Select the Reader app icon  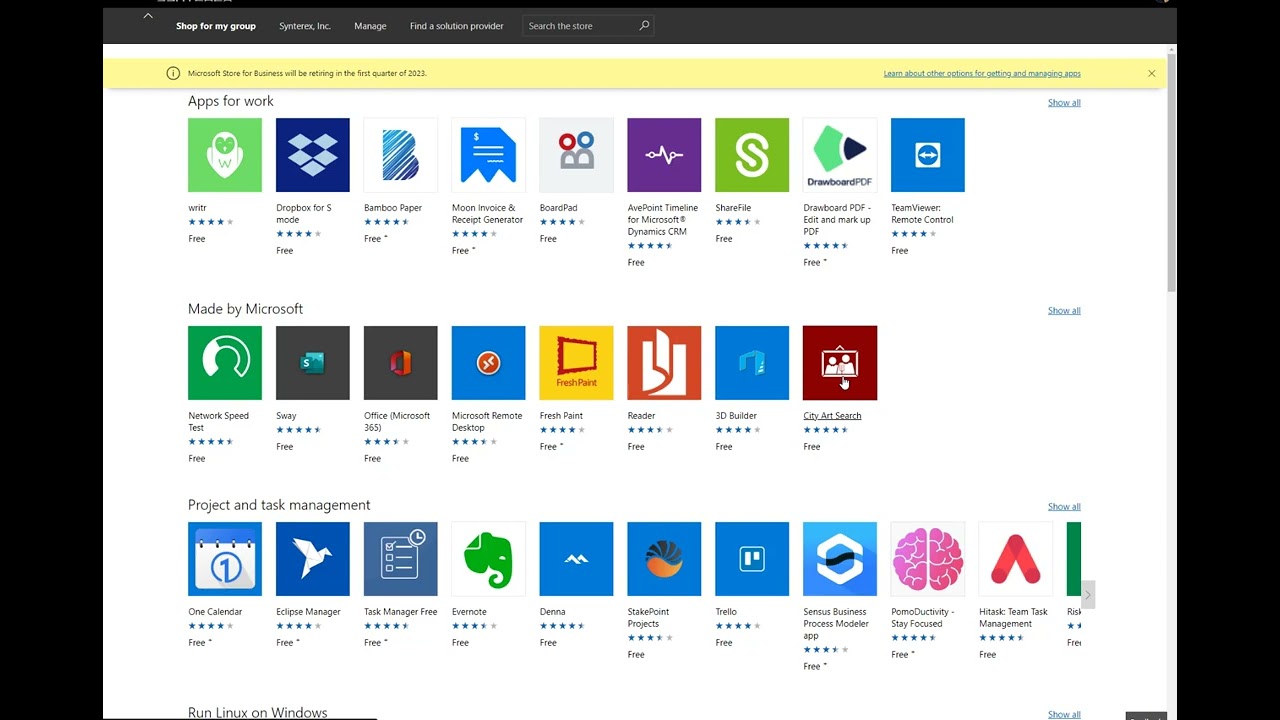pyautogui.click(x=664, y=363)
